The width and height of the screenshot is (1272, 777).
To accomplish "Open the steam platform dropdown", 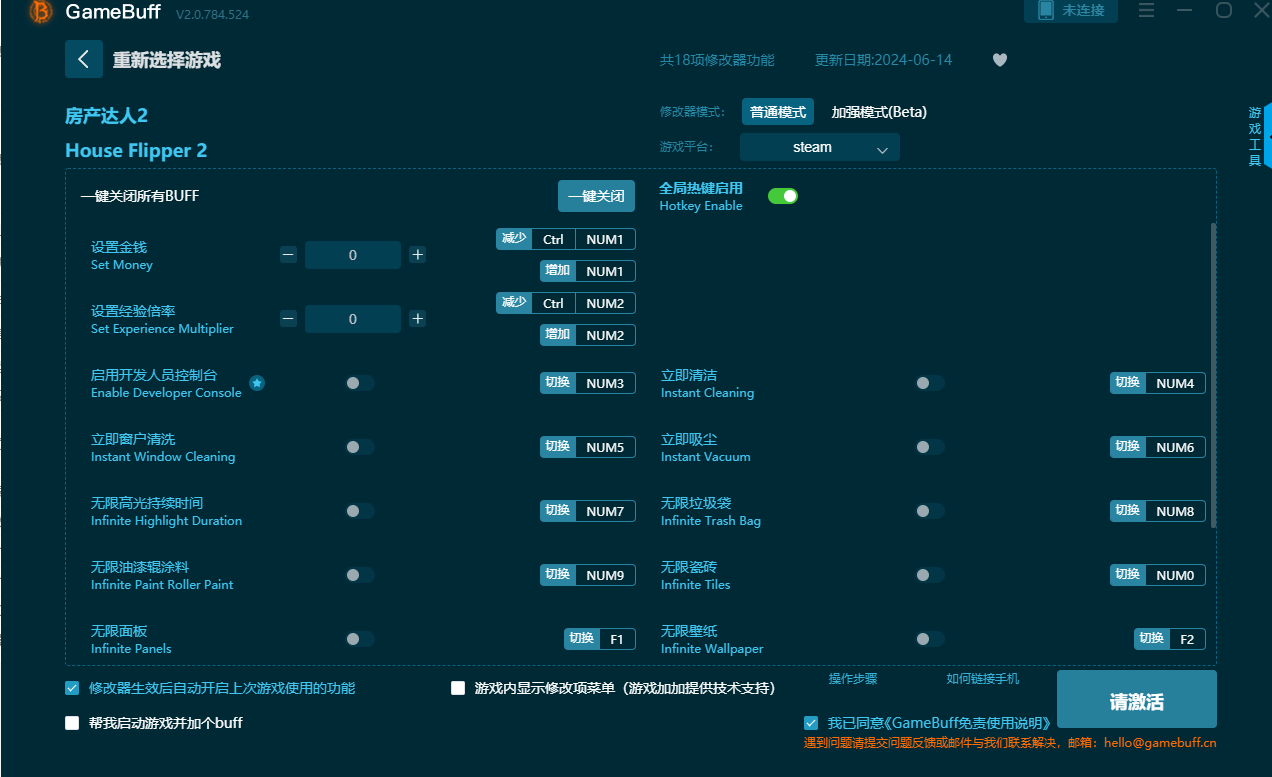I will (x=820, y=147).
